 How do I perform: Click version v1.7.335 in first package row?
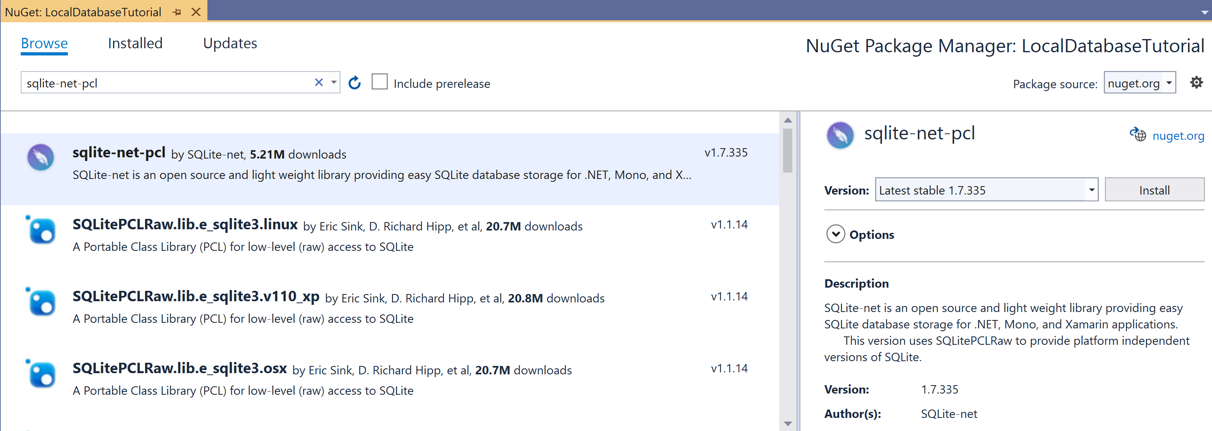(726, 153)
